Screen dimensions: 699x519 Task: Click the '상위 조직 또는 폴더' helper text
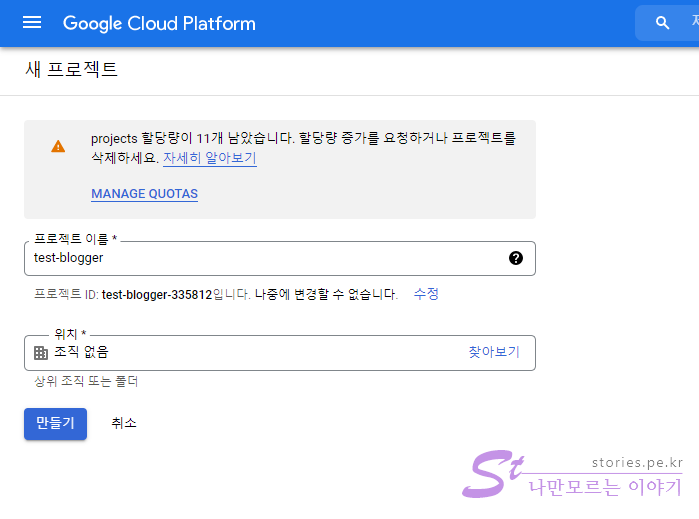[86, 381]
